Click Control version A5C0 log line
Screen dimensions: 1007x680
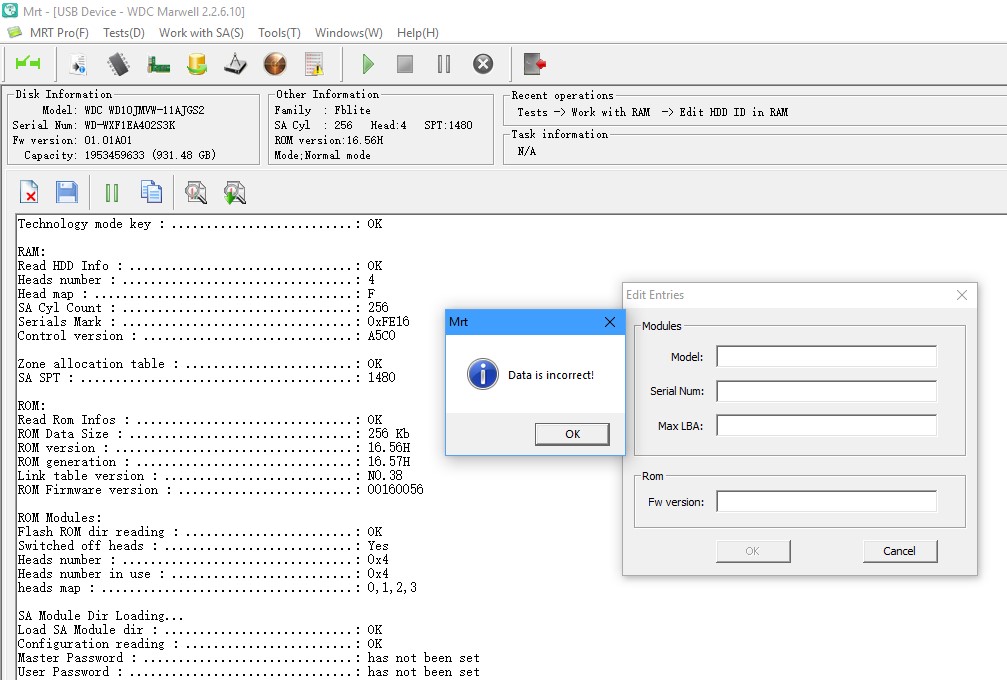tap(206, 336)
